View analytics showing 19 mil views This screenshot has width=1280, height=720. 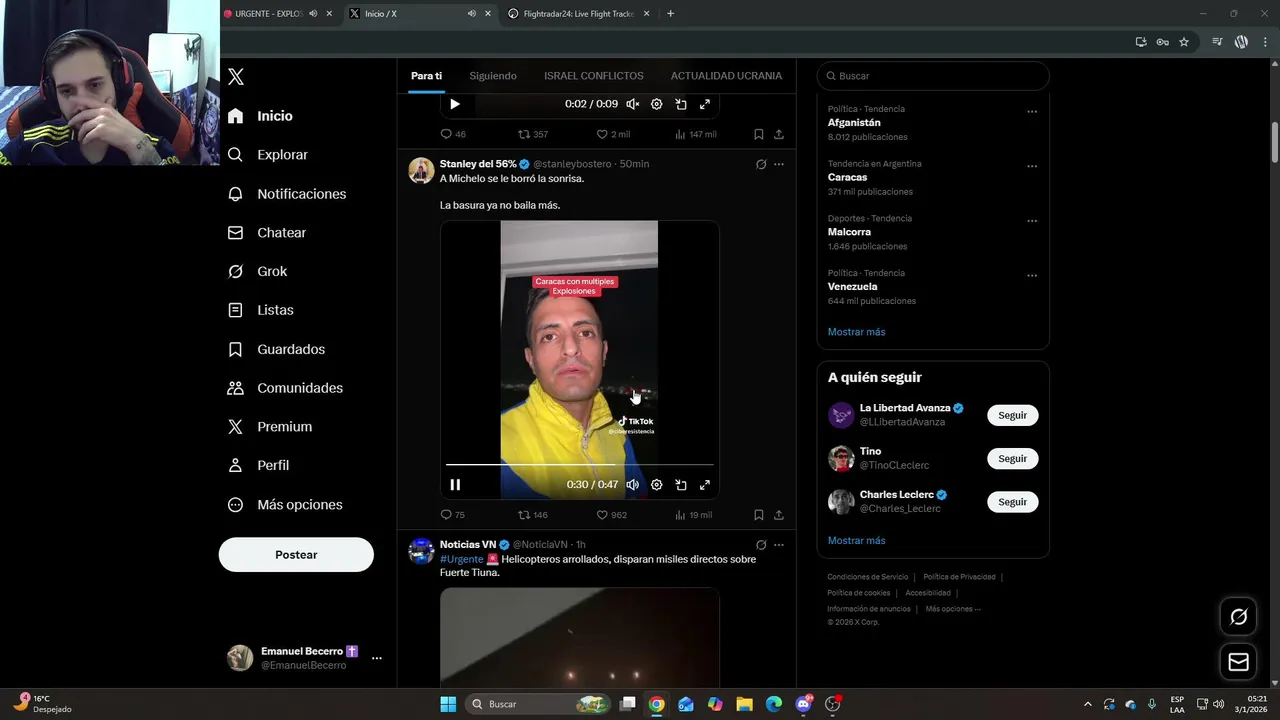(x=694, y=515)
